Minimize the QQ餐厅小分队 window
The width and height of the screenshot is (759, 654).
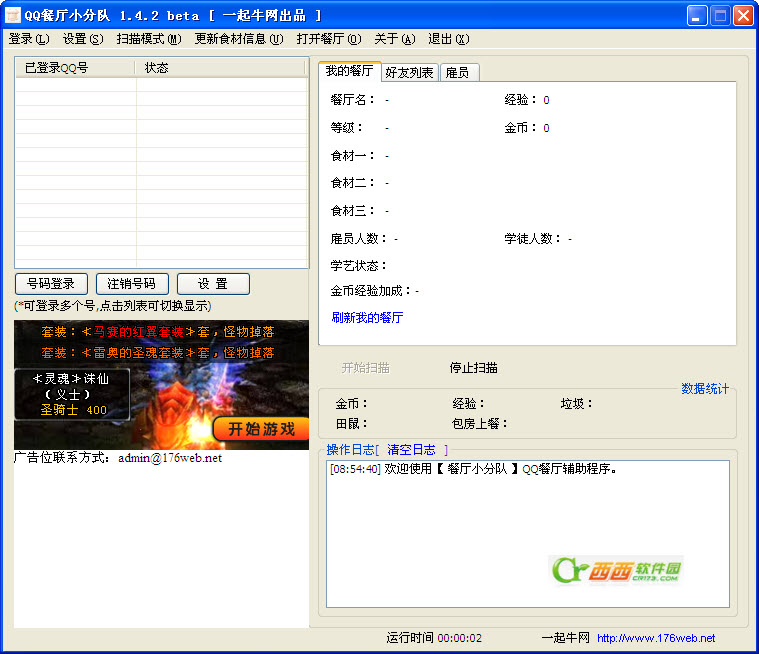[x=697, y=16]
